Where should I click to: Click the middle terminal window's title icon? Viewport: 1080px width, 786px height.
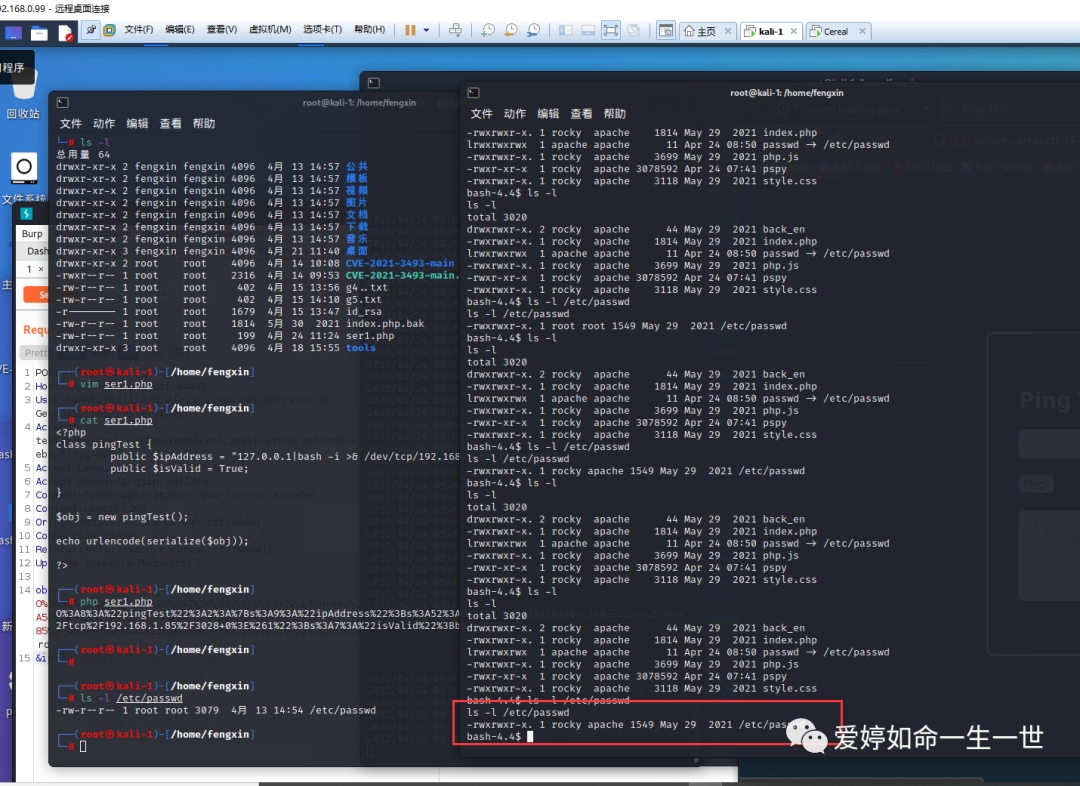(374, 83)
